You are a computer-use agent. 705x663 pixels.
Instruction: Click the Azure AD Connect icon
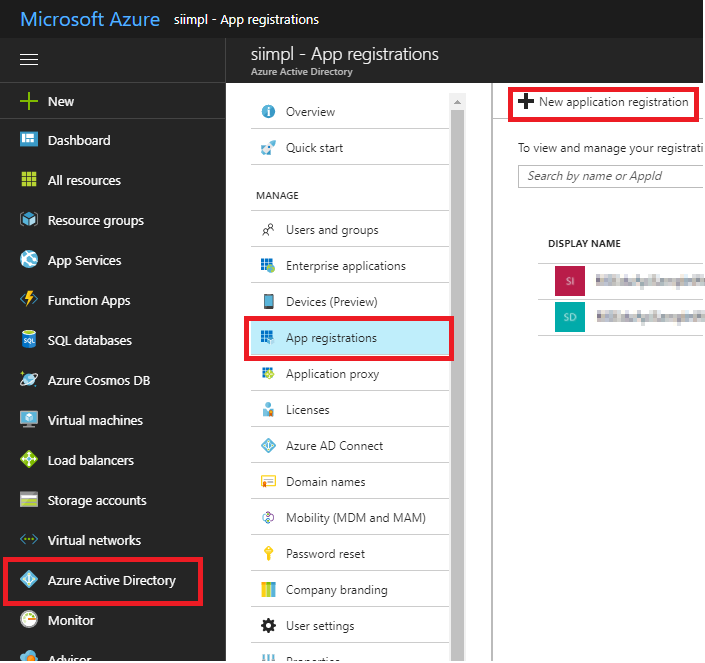tap(268, 445)
